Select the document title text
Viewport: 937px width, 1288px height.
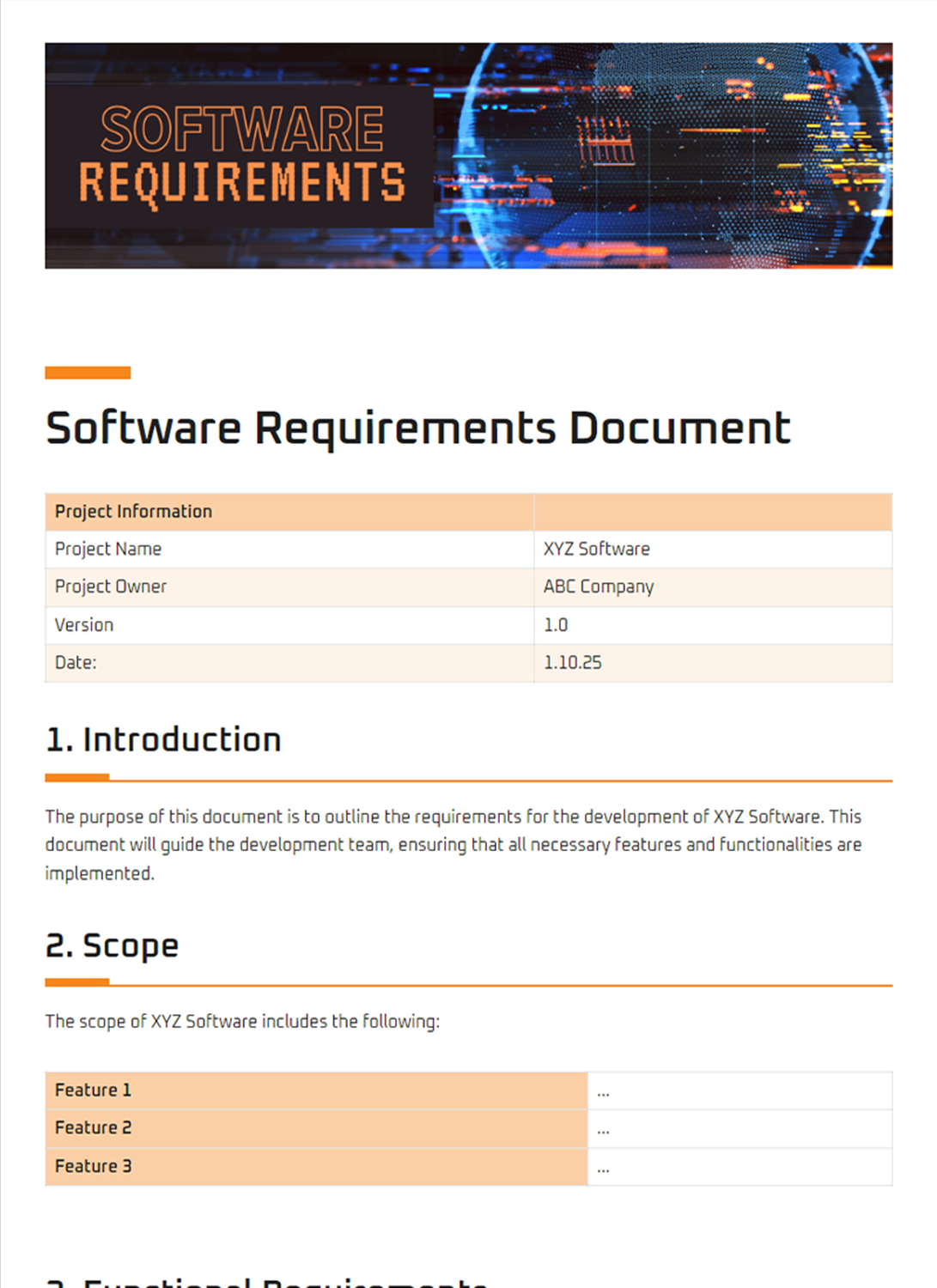tap(417, 427)
